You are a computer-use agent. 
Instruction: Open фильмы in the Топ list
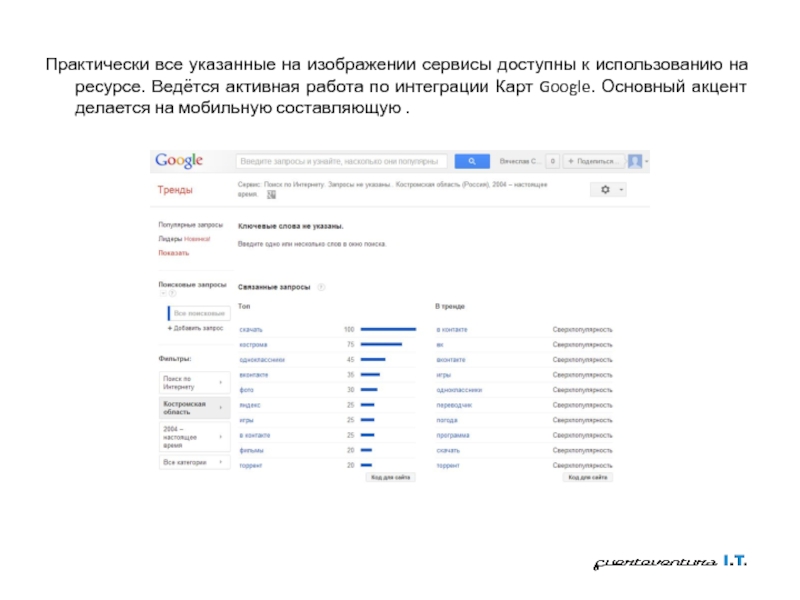252,451
